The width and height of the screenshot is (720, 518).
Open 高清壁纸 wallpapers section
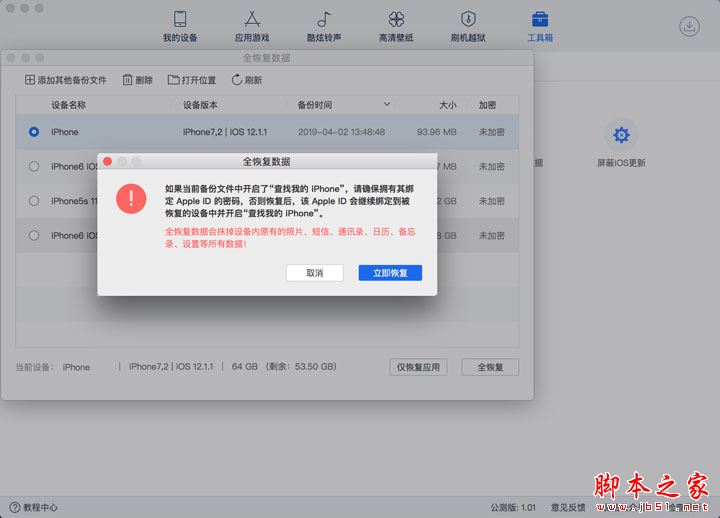coord(396,26)
